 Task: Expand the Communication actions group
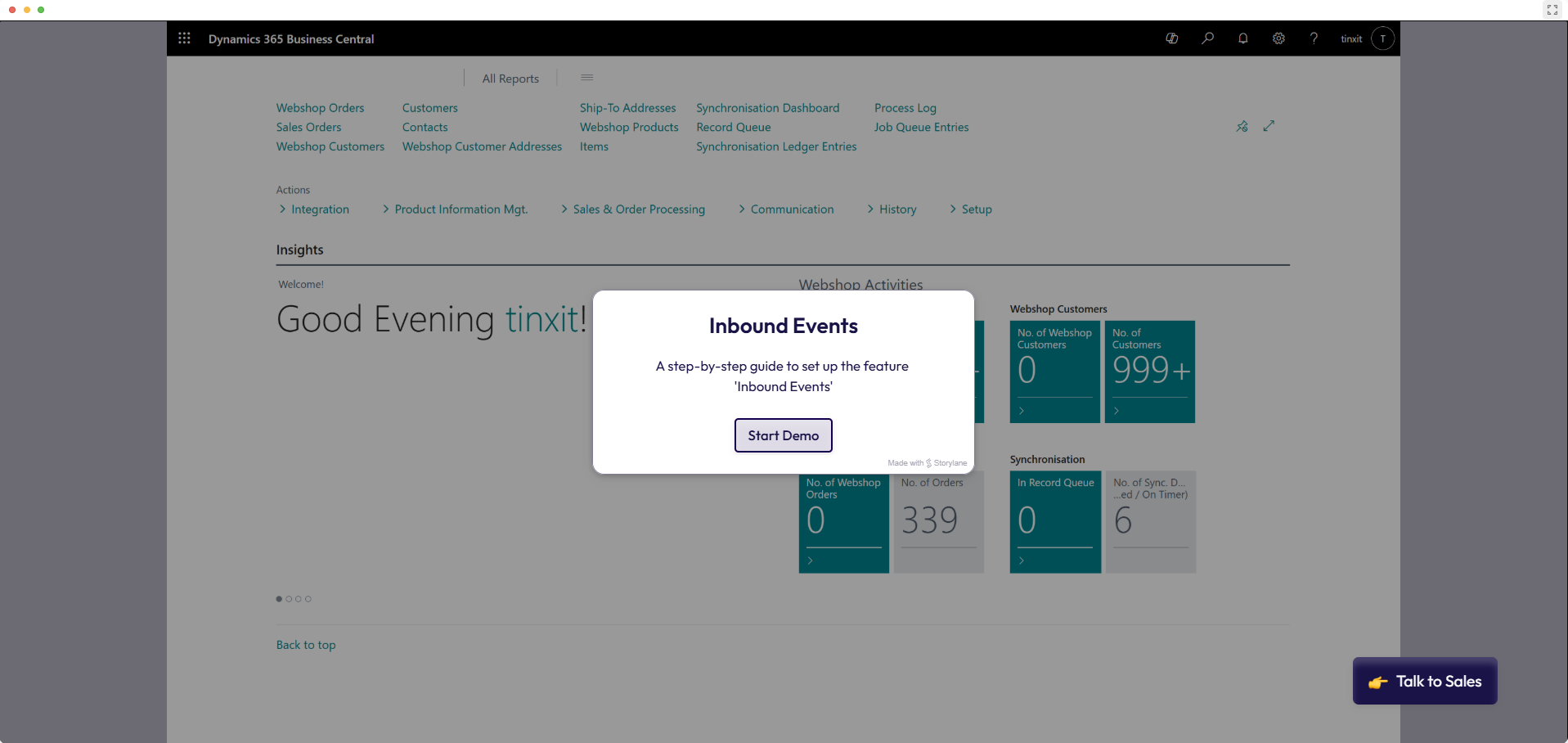786,209
